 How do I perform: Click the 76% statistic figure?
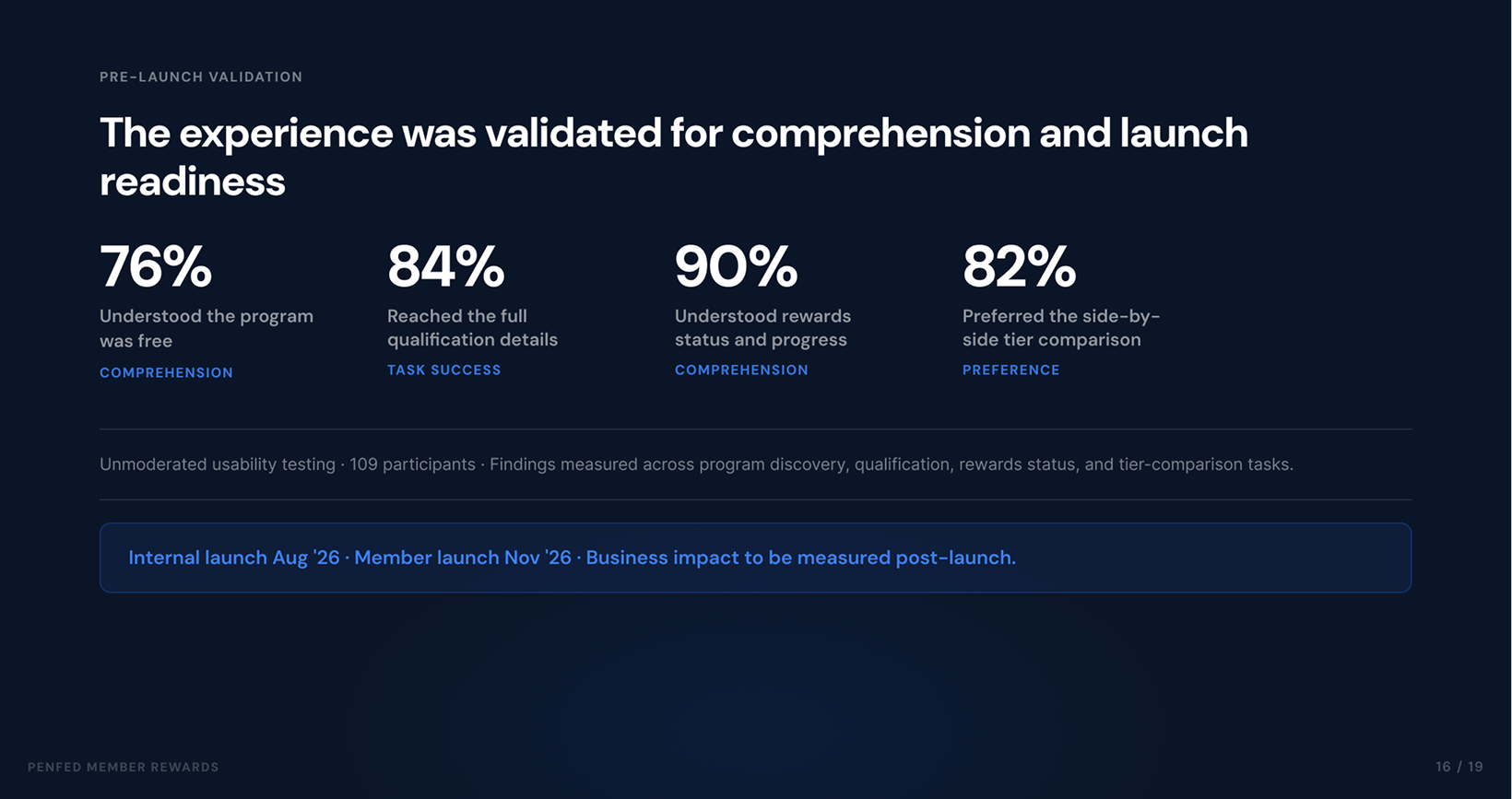point(156,266)
